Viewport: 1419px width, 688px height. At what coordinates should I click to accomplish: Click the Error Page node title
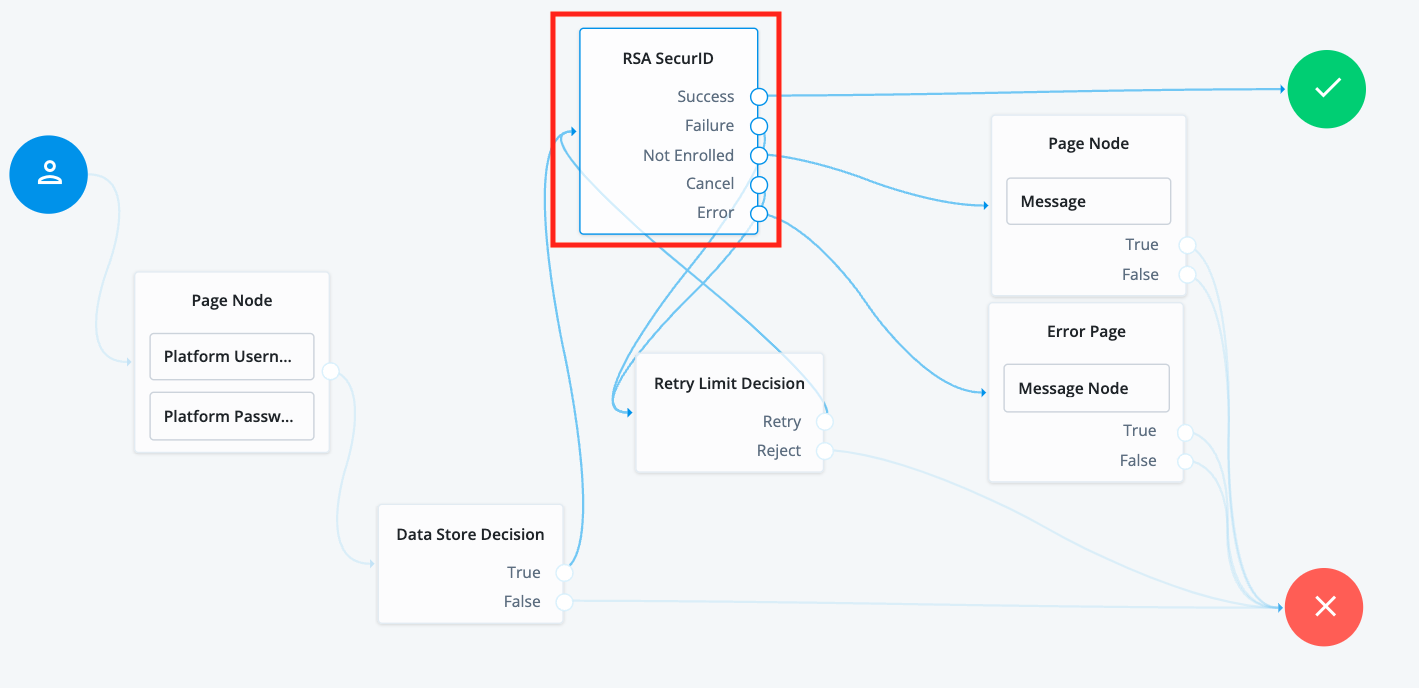point(1086,332)
